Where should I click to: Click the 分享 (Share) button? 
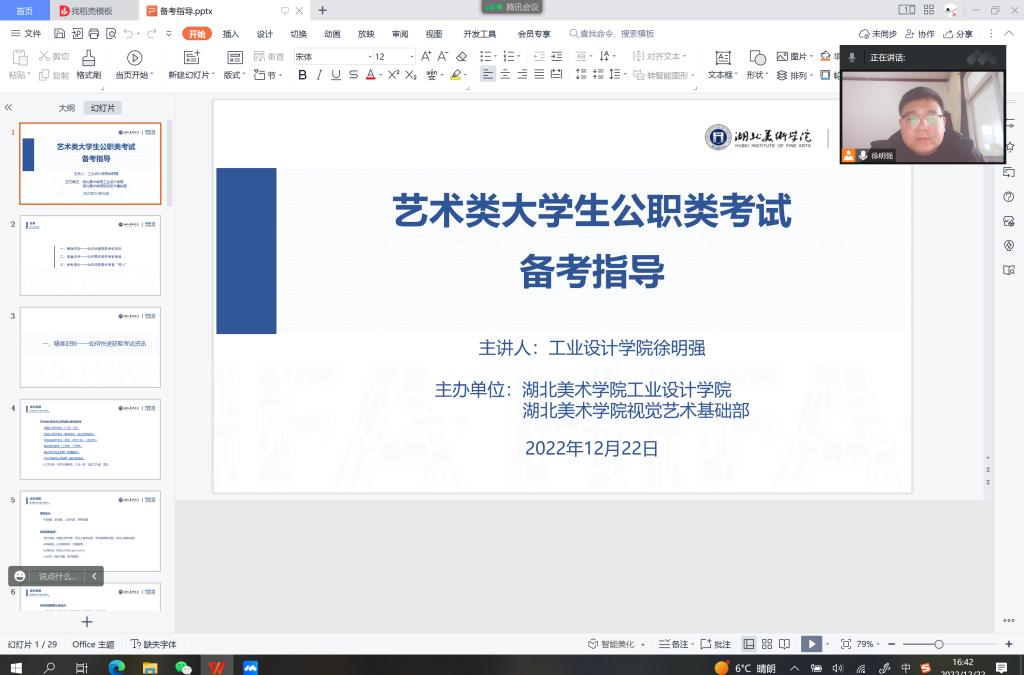958,34
